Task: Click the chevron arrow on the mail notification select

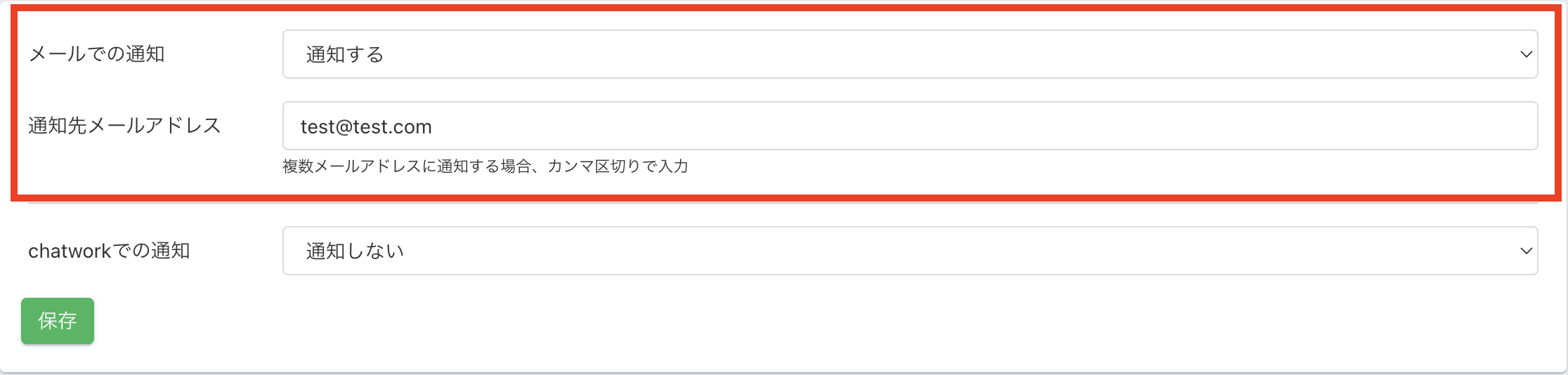Action: 1526,54
